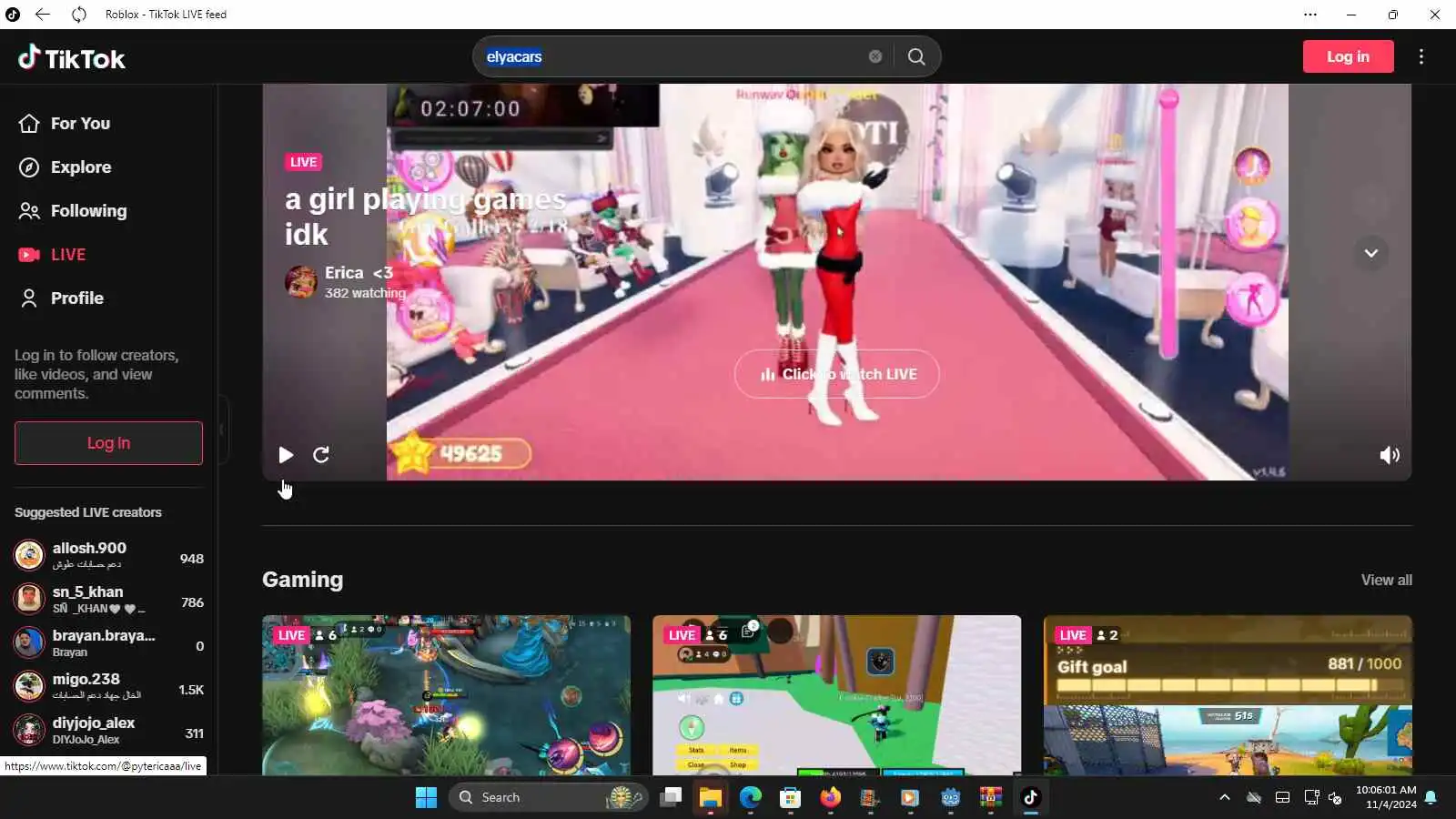The width and height of the screenshot is (1456, 819).
Task: Click the Suggested LIVE creators heading
Action: pyautogui.click(x=88, y=512)
